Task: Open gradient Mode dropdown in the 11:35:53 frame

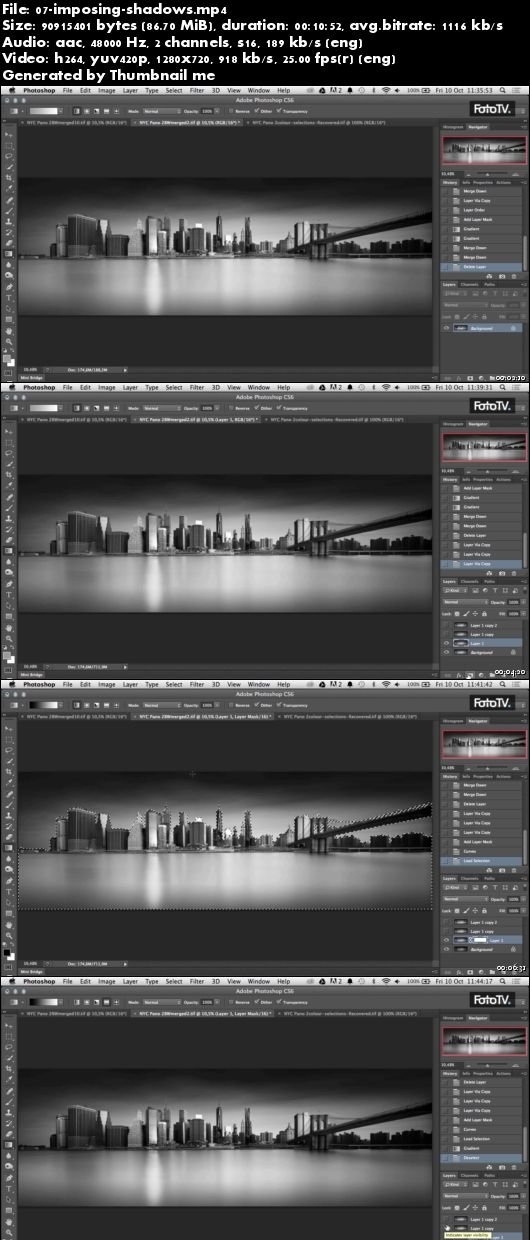Action: 162,111
